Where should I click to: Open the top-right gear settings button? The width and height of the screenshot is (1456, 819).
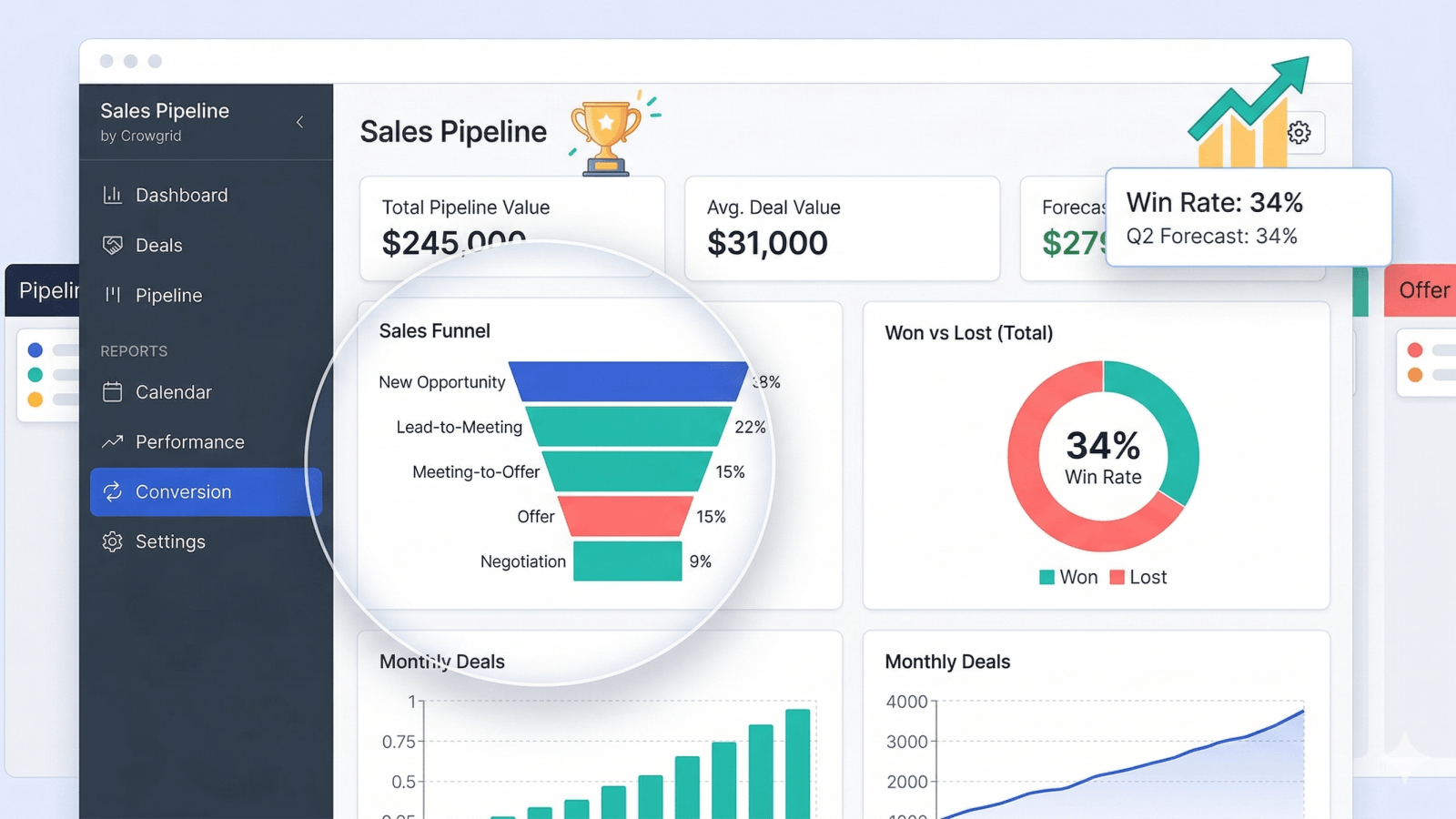pos(1299,133)
